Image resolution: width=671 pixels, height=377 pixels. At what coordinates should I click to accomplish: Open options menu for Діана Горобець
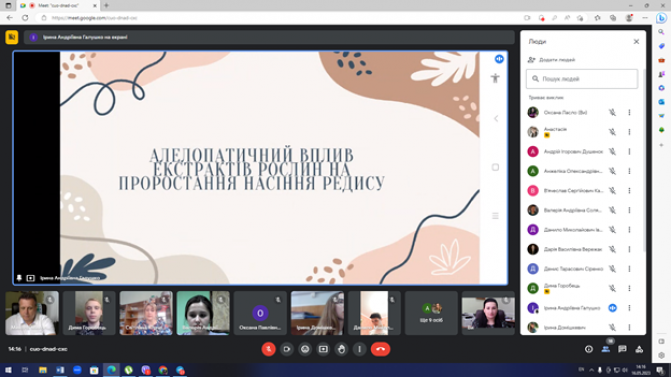point(629,288)
